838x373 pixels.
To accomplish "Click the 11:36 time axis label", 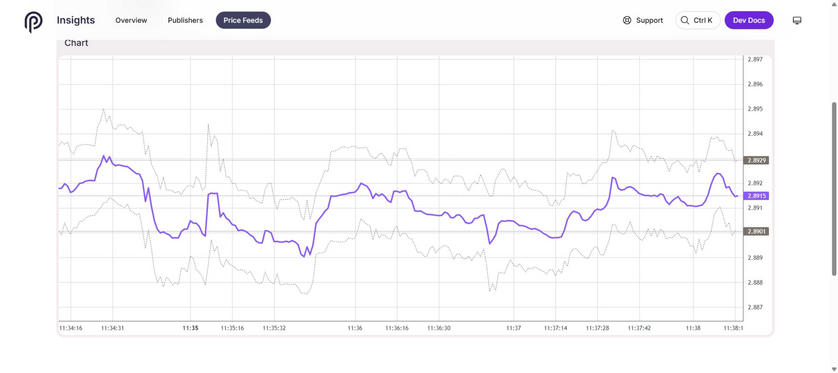I will (355, 328).
